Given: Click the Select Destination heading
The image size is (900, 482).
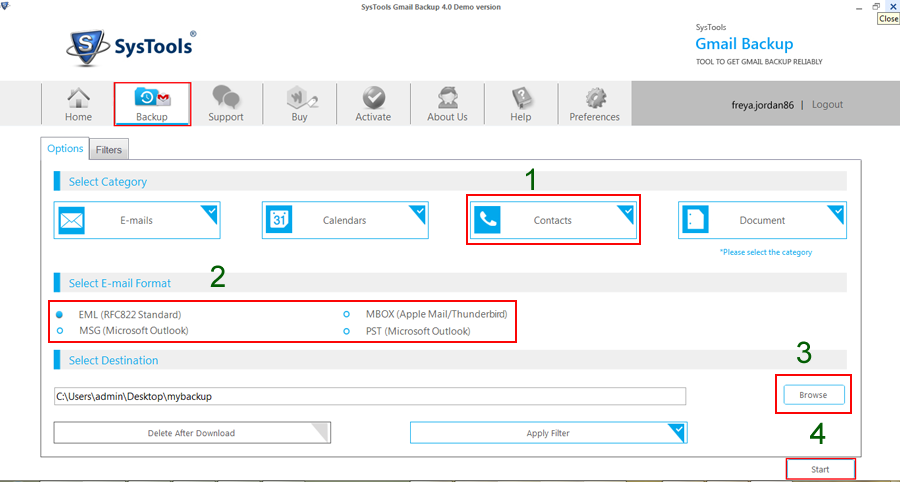Looking at the screenshot, I should (114, 360).
